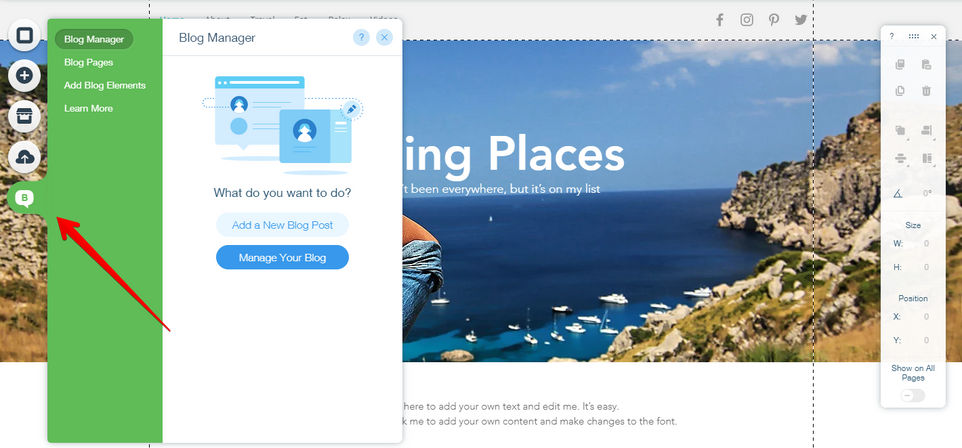962x448 pixels.
Task: Click the Pinterest icon in the site header
Action: pos(774,20)
